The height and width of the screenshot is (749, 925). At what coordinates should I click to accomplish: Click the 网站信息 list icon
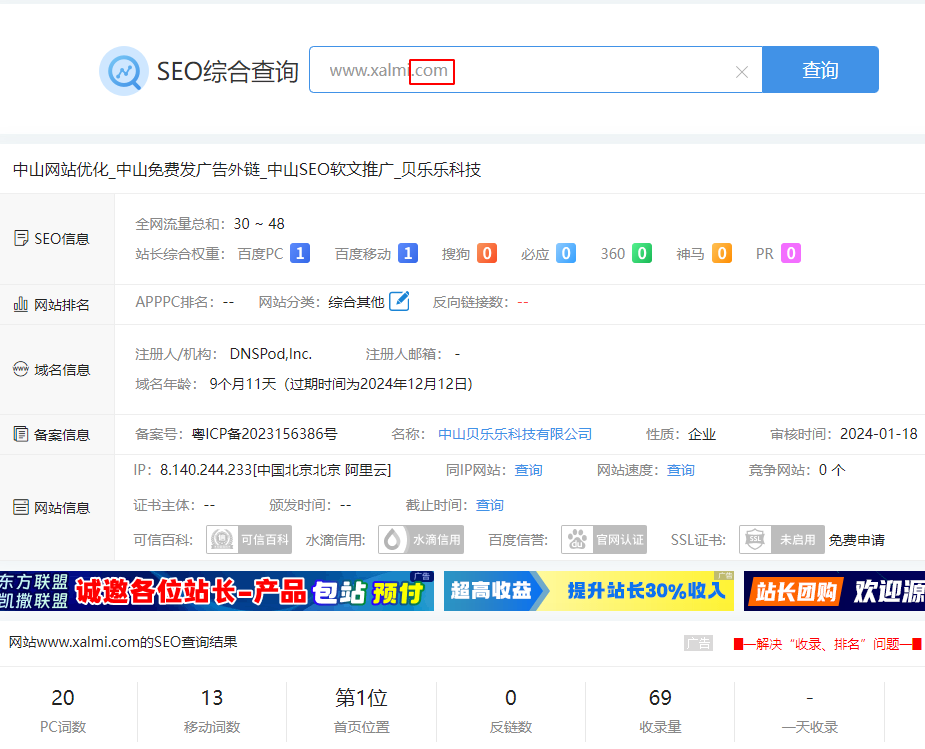[x=21, y=507]
